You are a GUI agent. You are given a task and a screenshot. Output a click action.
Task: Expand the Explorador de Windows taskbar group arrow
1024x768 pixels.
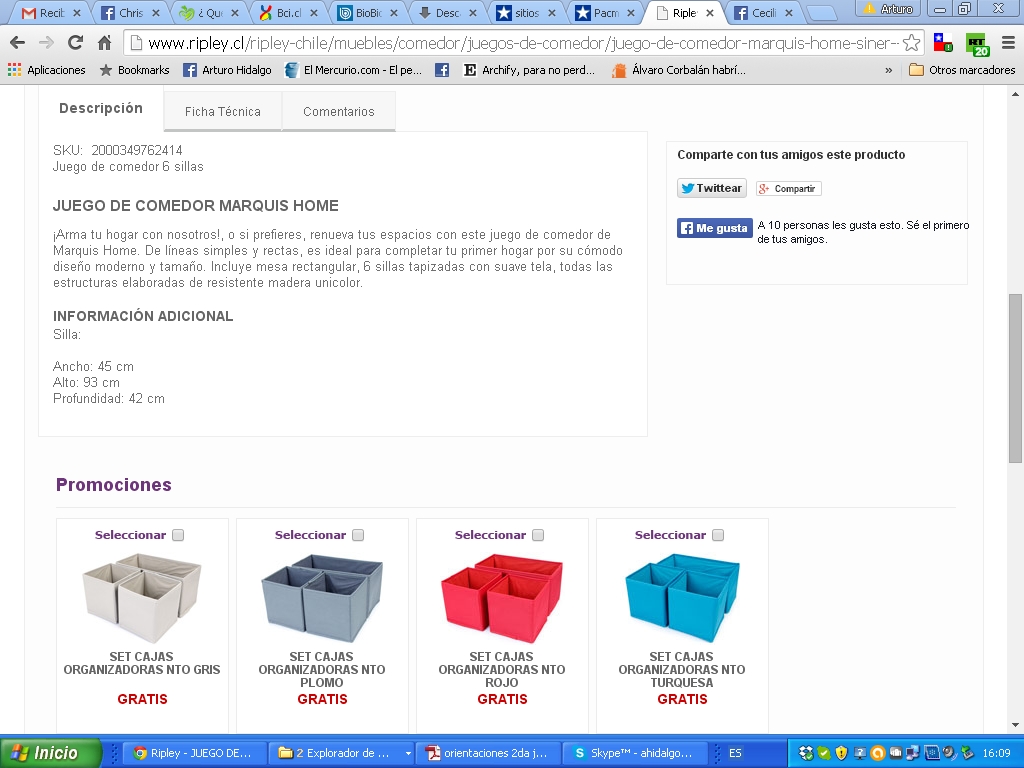click(x=408, y=753)
